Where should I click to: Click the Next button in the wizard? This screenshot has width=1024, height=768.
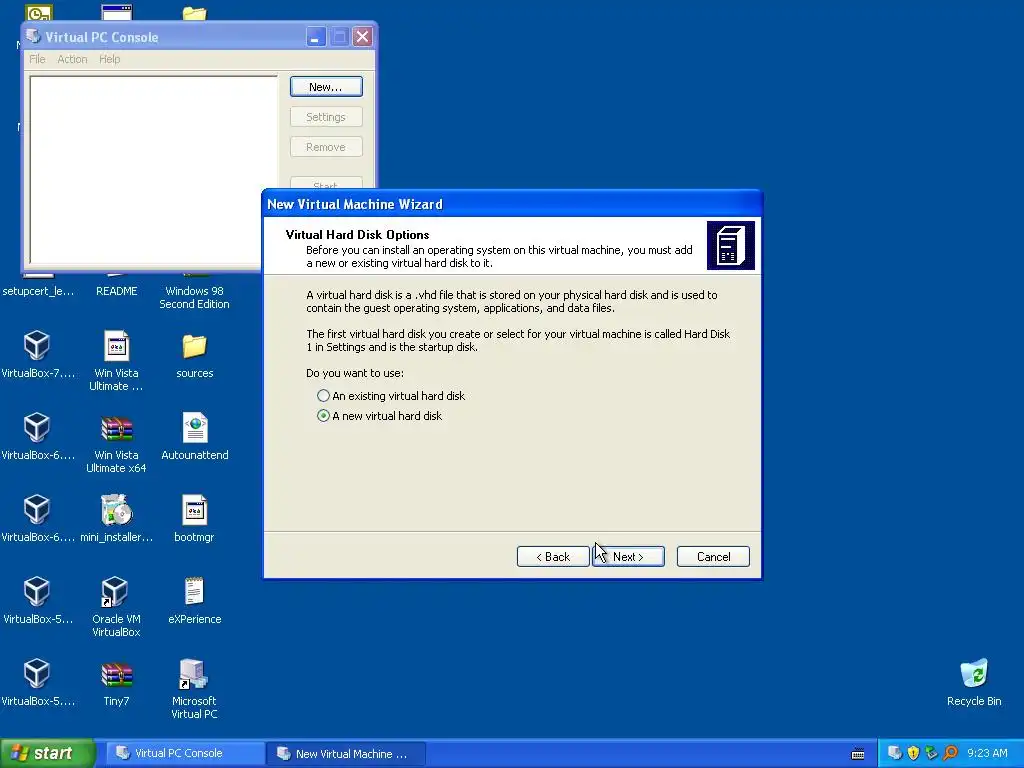628,556
